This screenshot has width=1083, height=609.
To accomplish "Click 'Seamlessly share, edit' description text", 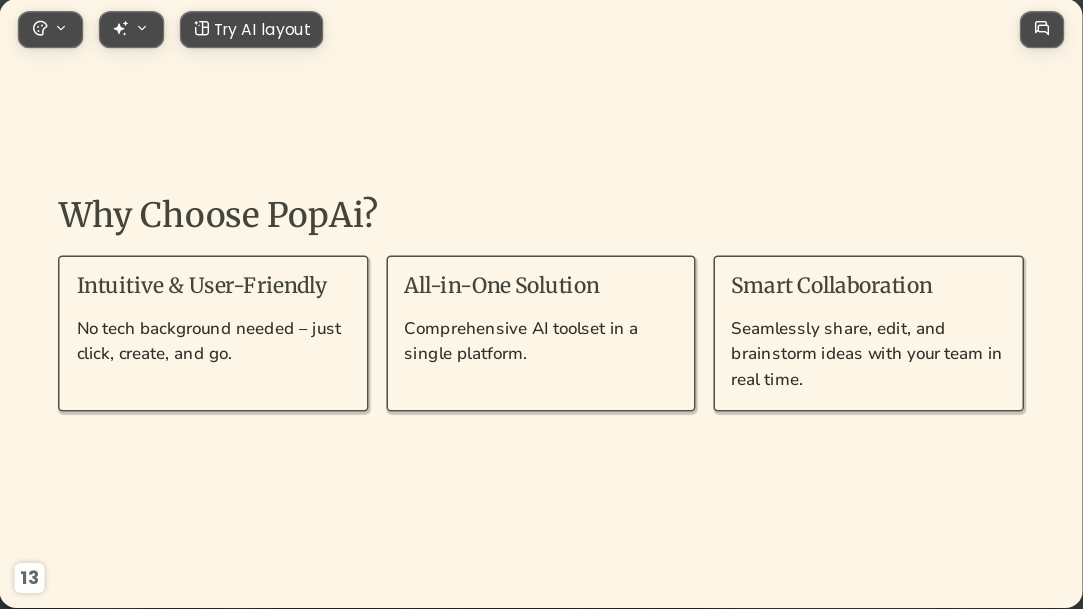I will [x=866, y=354].
